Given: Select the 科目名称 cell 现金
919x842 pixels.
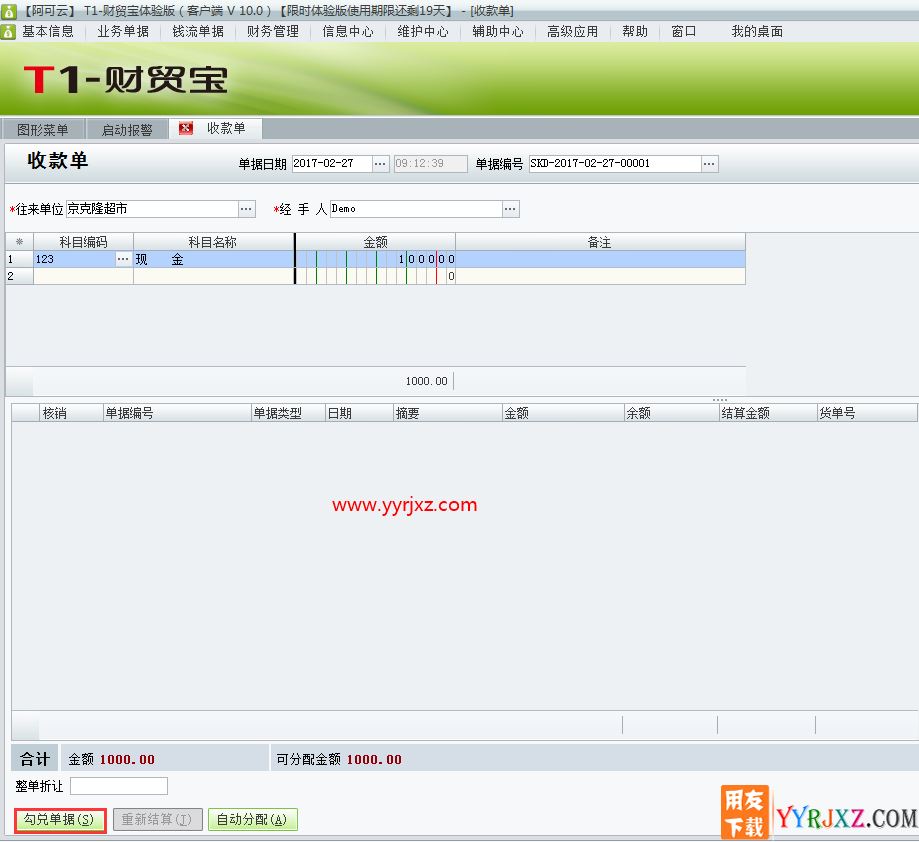Looking at the screenshot, I should [x=214, y=259].
